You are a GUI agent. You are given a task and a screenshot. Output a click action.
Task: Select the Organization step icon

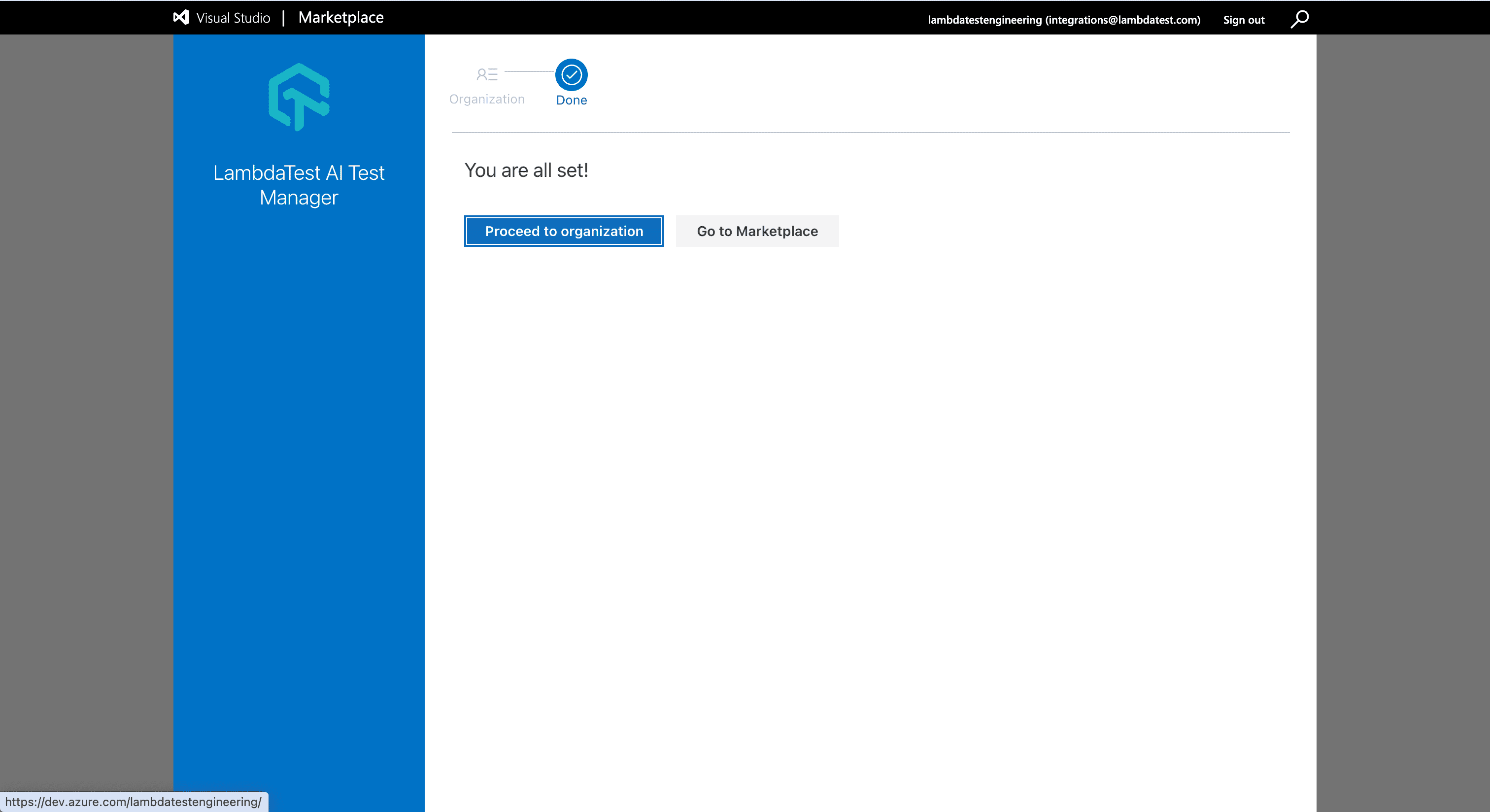click(487, 74)
